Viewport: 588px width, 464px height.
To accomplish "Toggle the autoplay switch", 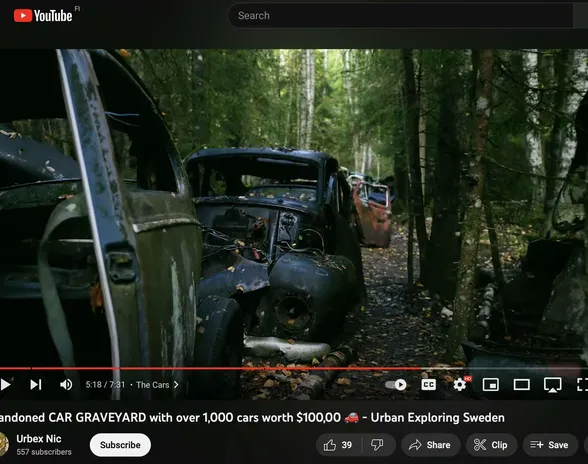I will coord(396,385).
